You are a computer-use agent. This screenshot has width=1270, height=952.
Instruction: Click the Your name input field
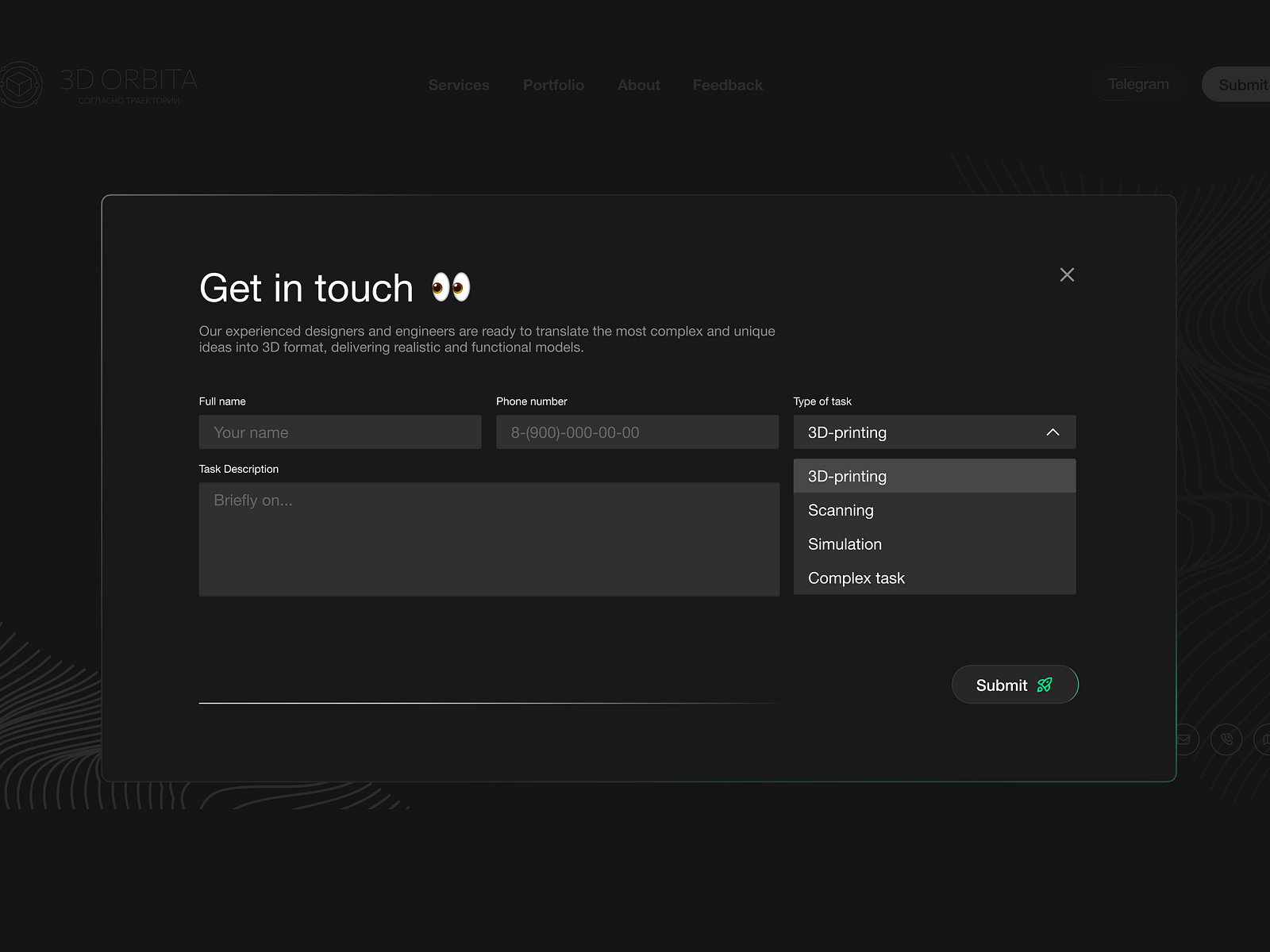point(340,432)
